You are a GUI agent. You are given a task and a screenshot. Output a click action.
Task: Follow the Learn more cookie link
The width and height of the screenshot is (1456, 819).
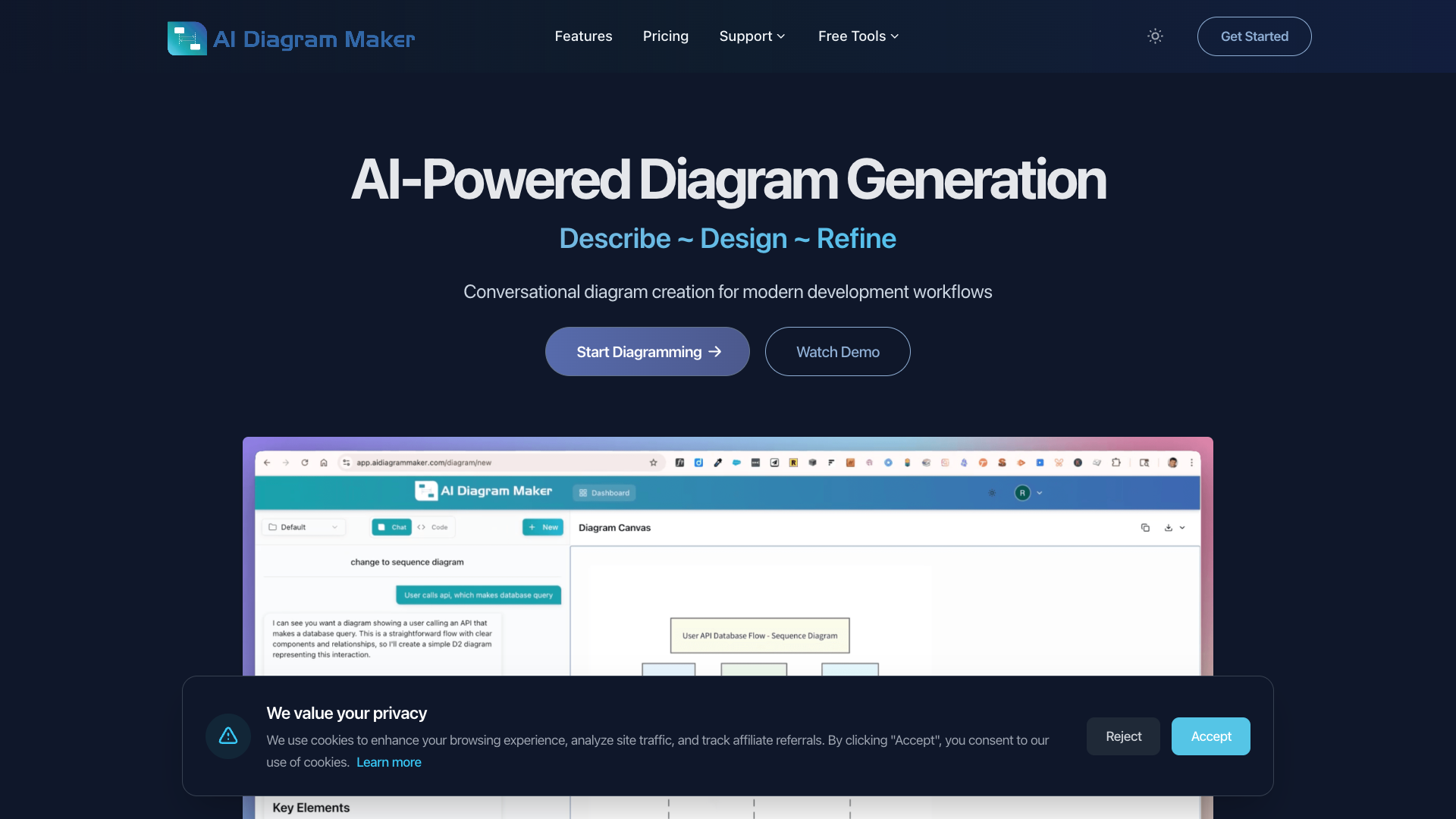point(389,762)
